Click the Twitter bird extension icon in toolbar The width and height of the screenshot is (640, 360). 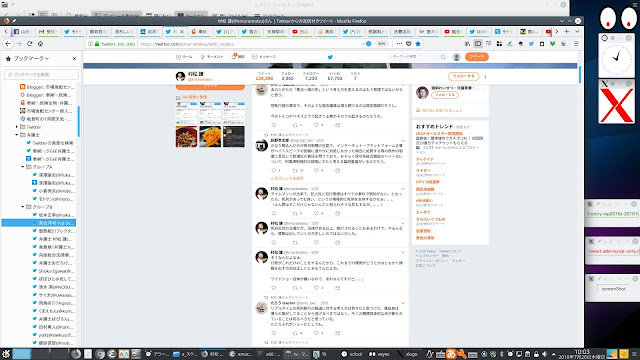tap(531, 44)
